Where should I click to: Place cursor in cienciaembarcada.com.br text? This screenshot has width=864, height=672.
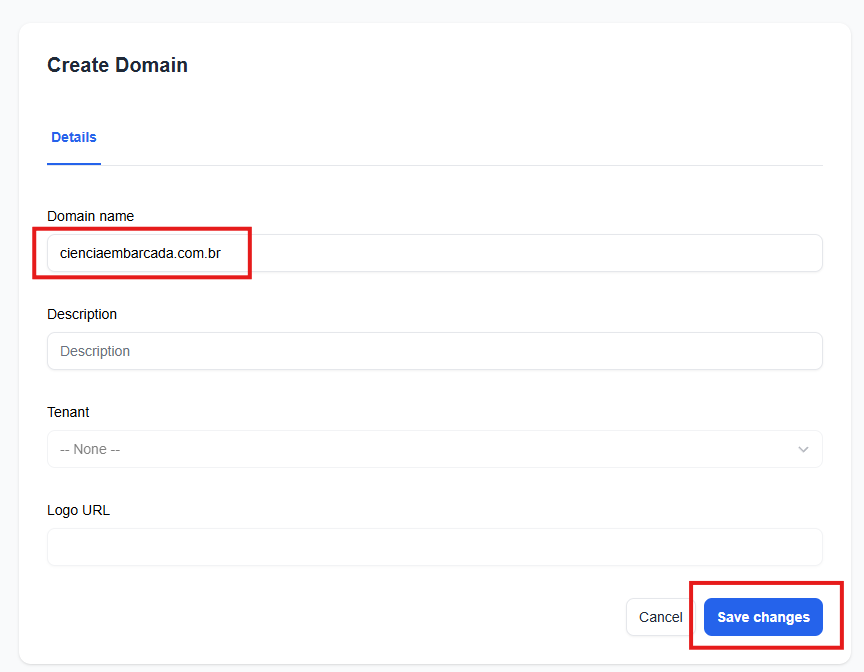[140, 253]
